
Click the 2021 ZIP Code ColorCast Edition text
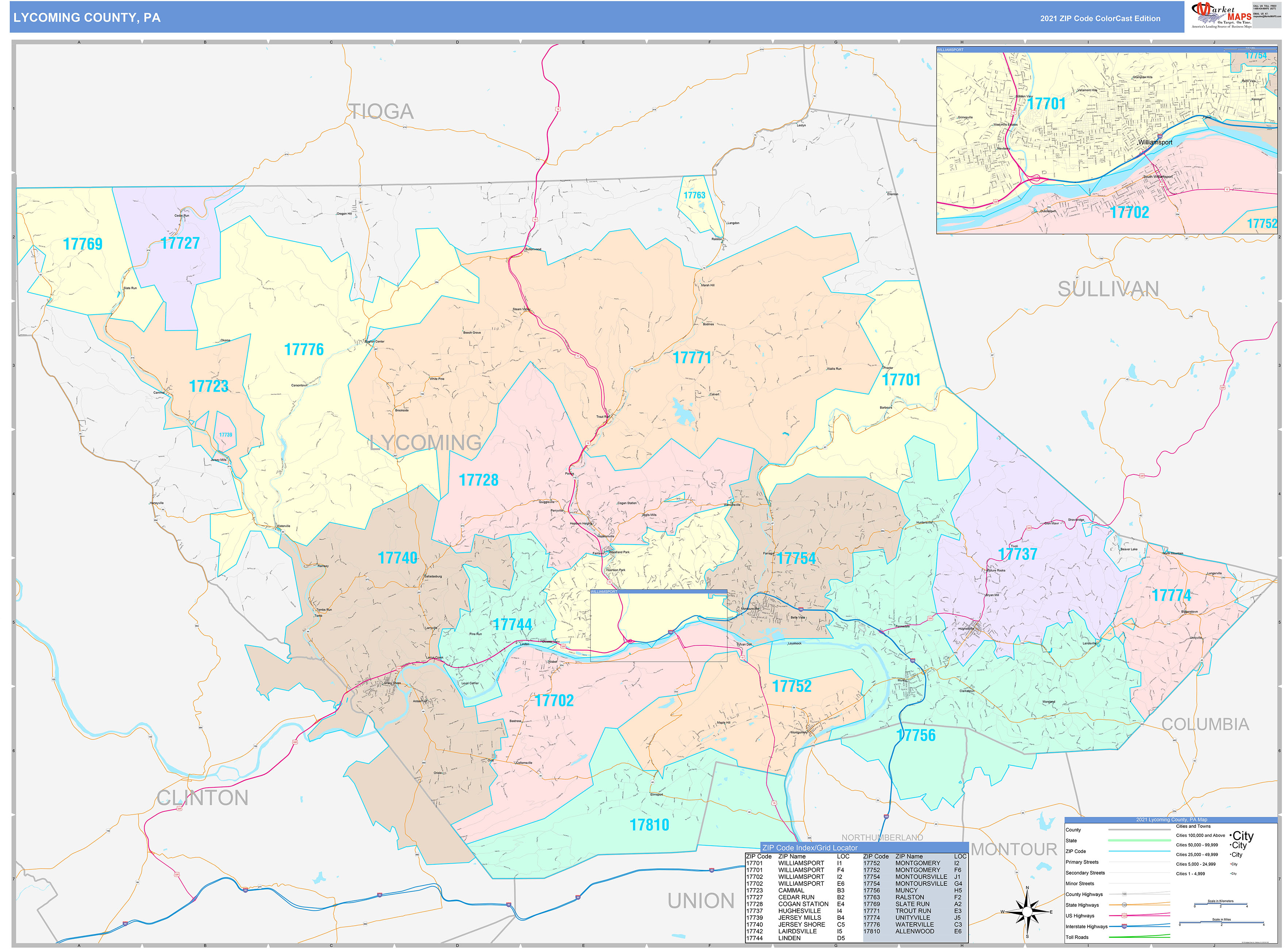[1100, 18]
